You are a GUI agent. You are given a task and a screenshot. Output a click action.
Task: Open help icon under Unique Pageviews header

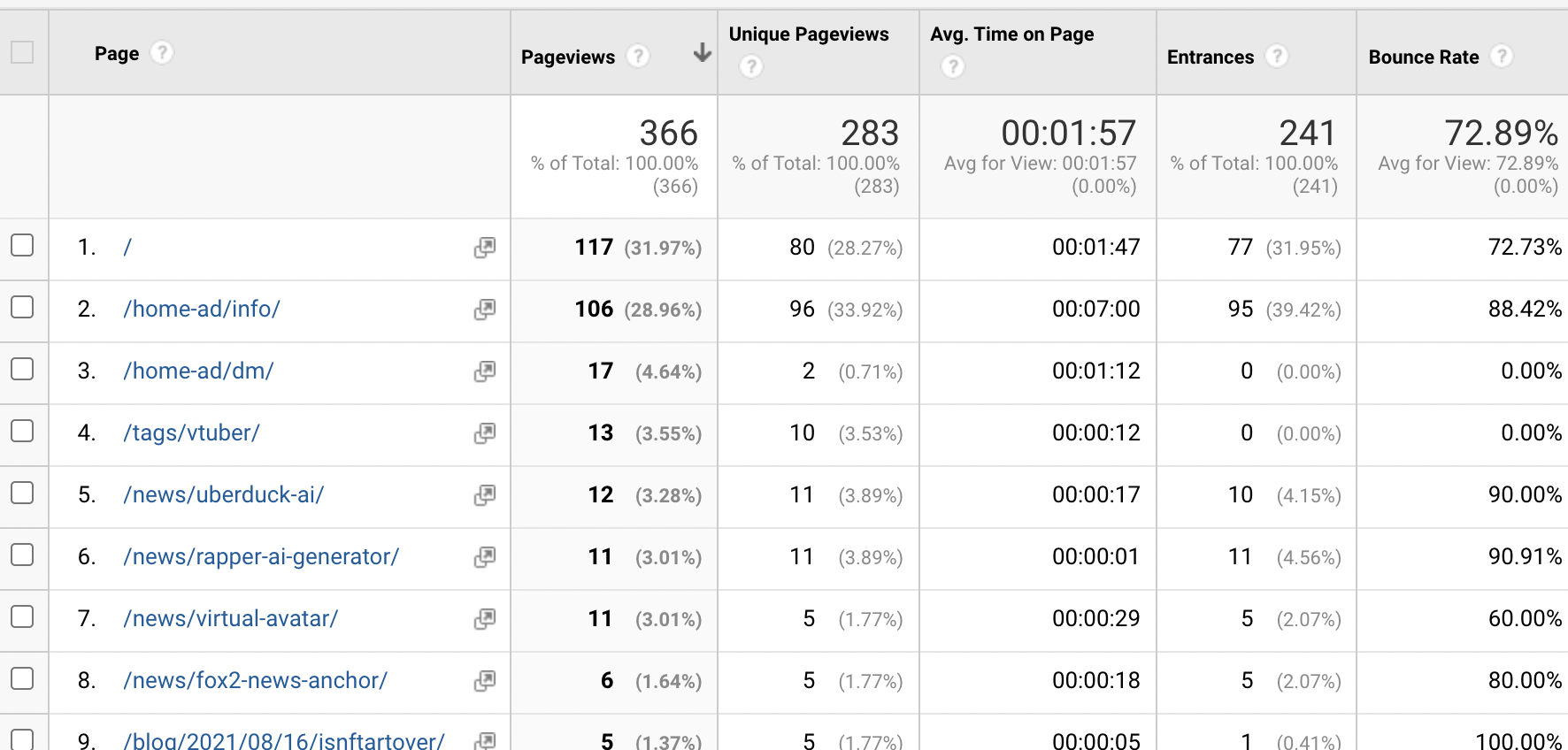751,66
